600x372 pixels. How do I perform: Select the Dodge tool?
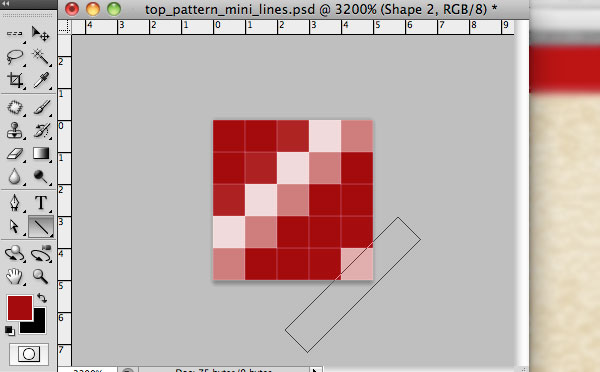pos(41,176)
